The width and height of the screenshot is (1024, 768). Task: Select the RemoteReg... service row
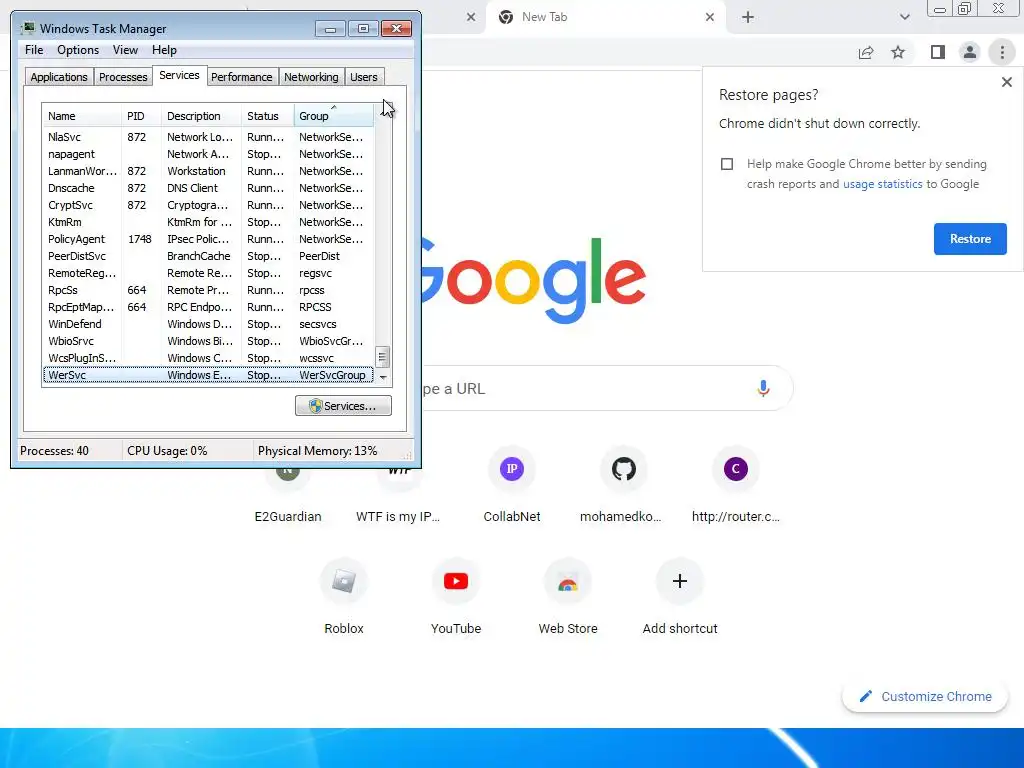tap(208, 273)
